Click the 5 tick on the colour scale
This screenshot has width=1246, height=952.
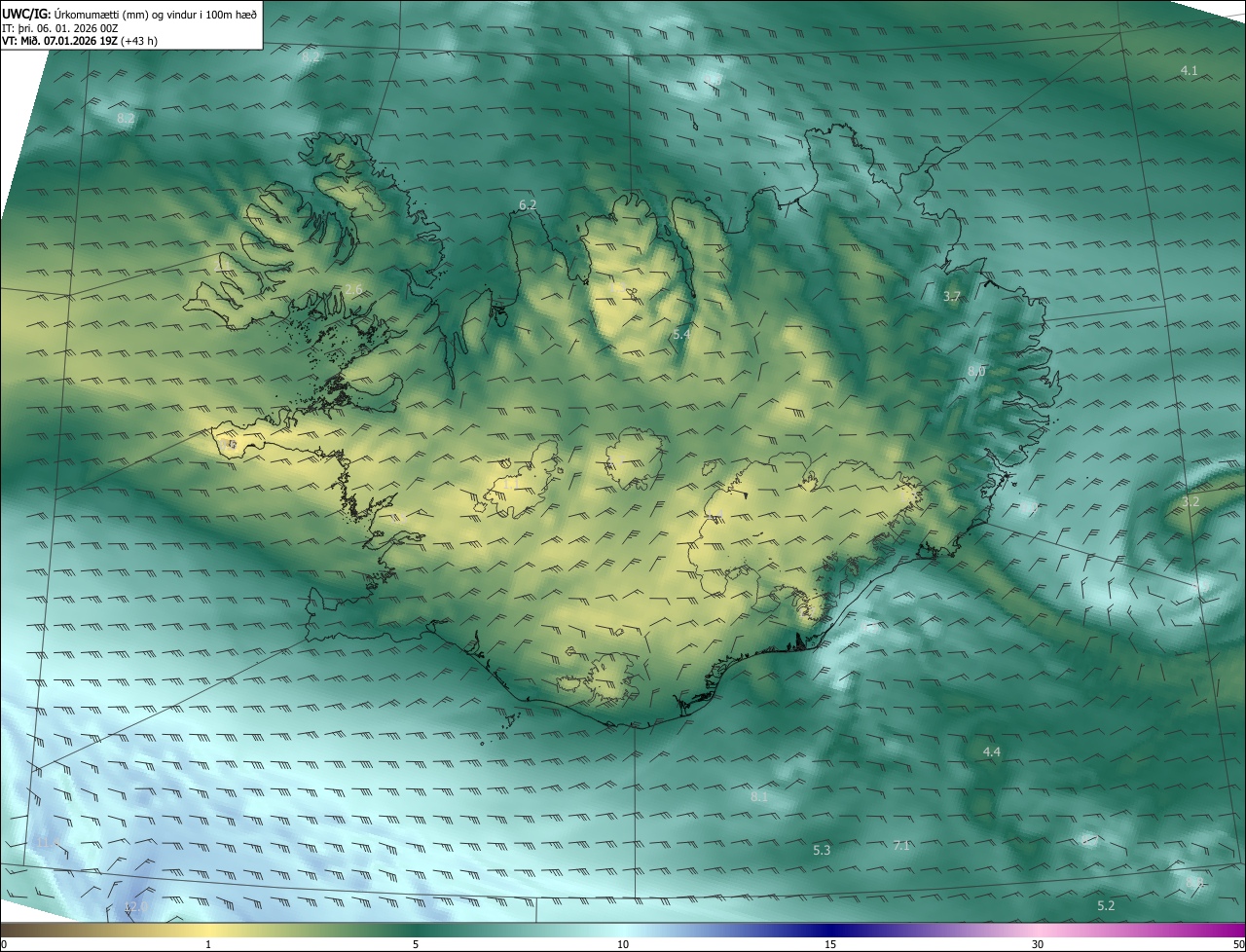pyautogui.click(x=416, y=944)
